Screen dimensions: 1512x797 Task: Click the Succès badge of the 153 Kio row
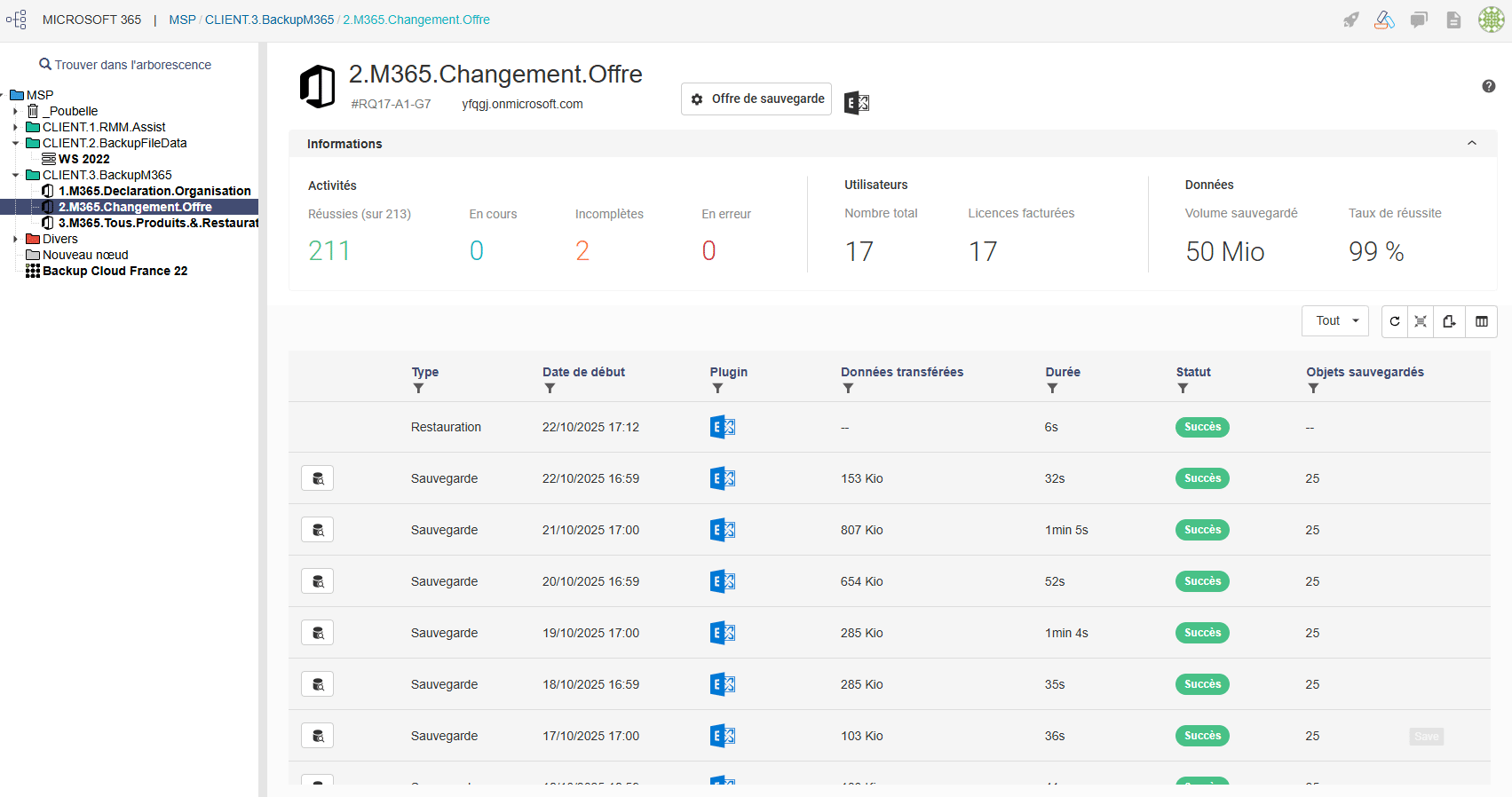coord(1202,478)
